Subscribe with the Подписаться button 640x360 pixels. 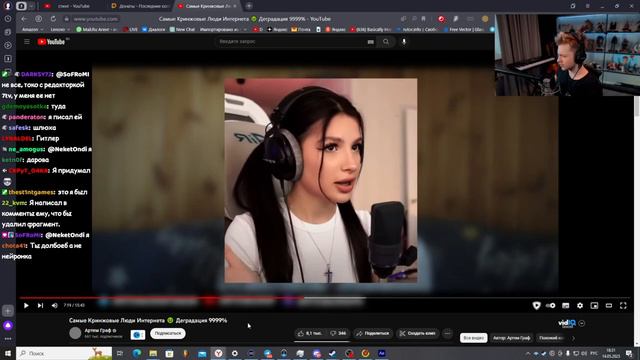pos(168,333)
